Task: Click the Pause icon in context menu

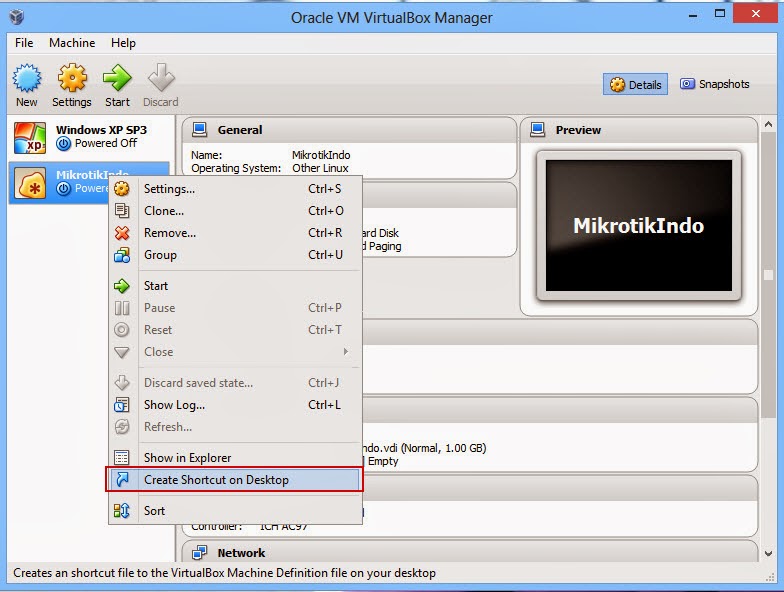Action: (x=122, y=308)
